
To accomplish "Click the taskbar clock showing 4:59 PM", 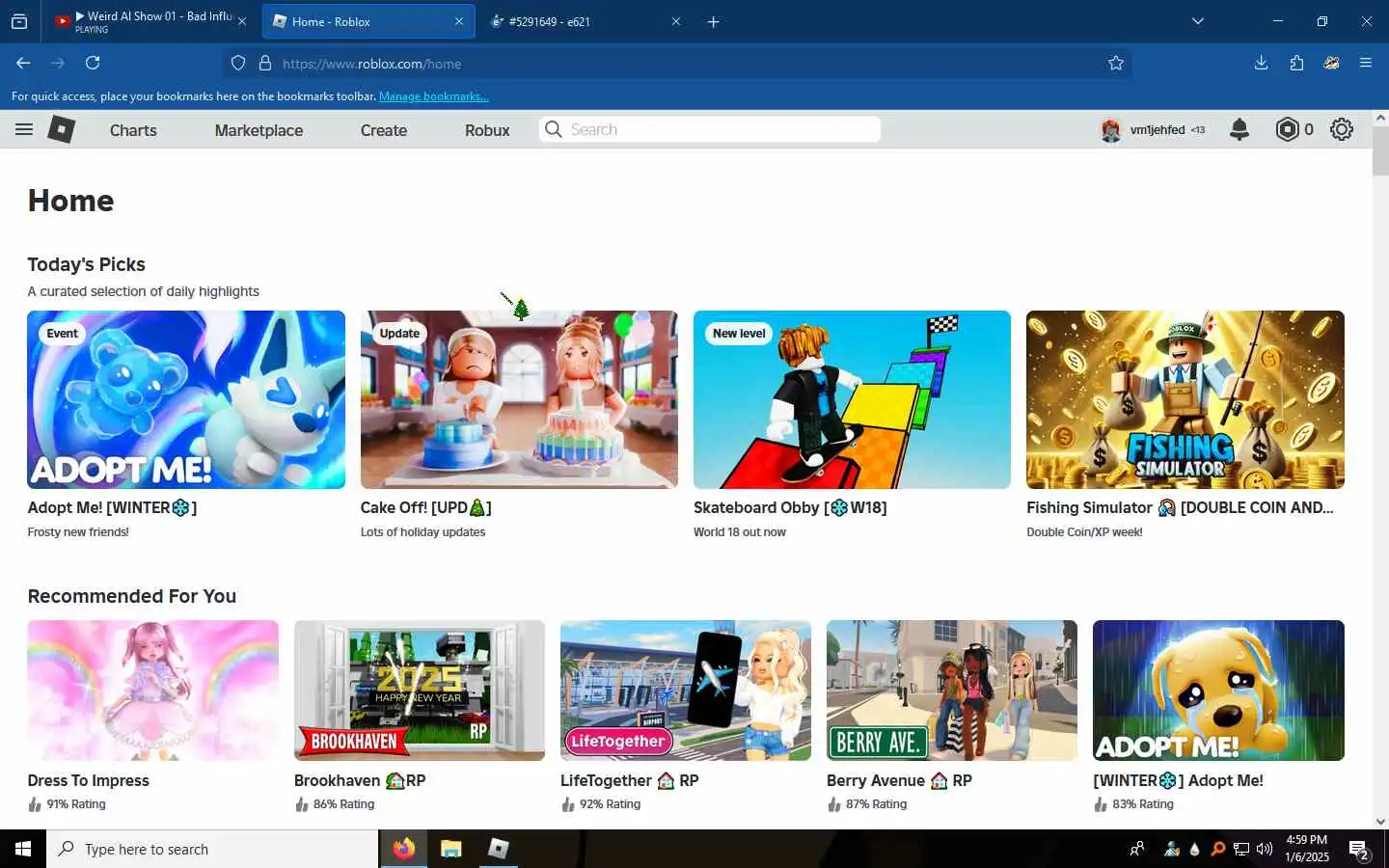I will 1307,849.
